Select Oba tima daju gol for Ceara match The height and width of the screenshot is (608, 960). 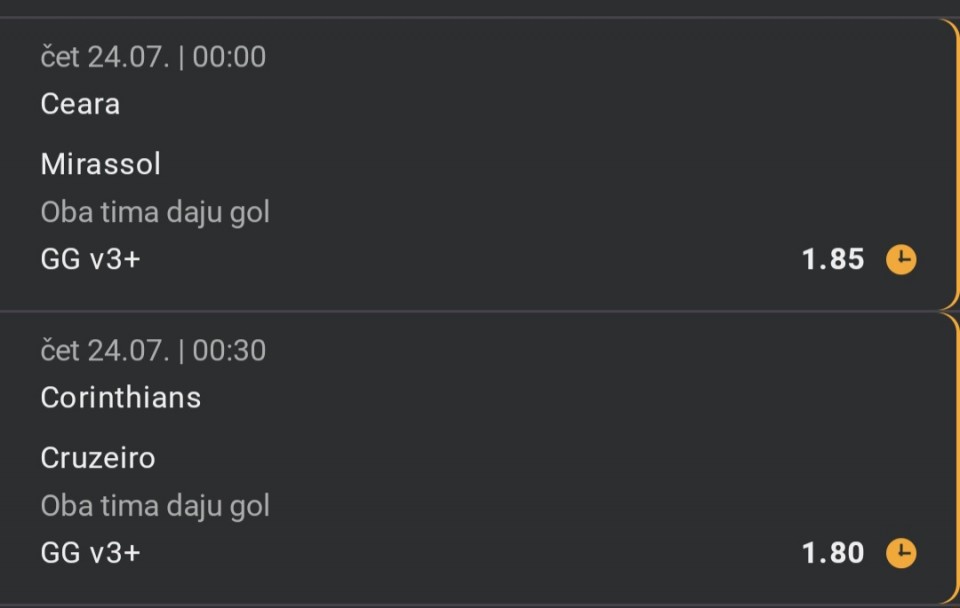[155, 212]
